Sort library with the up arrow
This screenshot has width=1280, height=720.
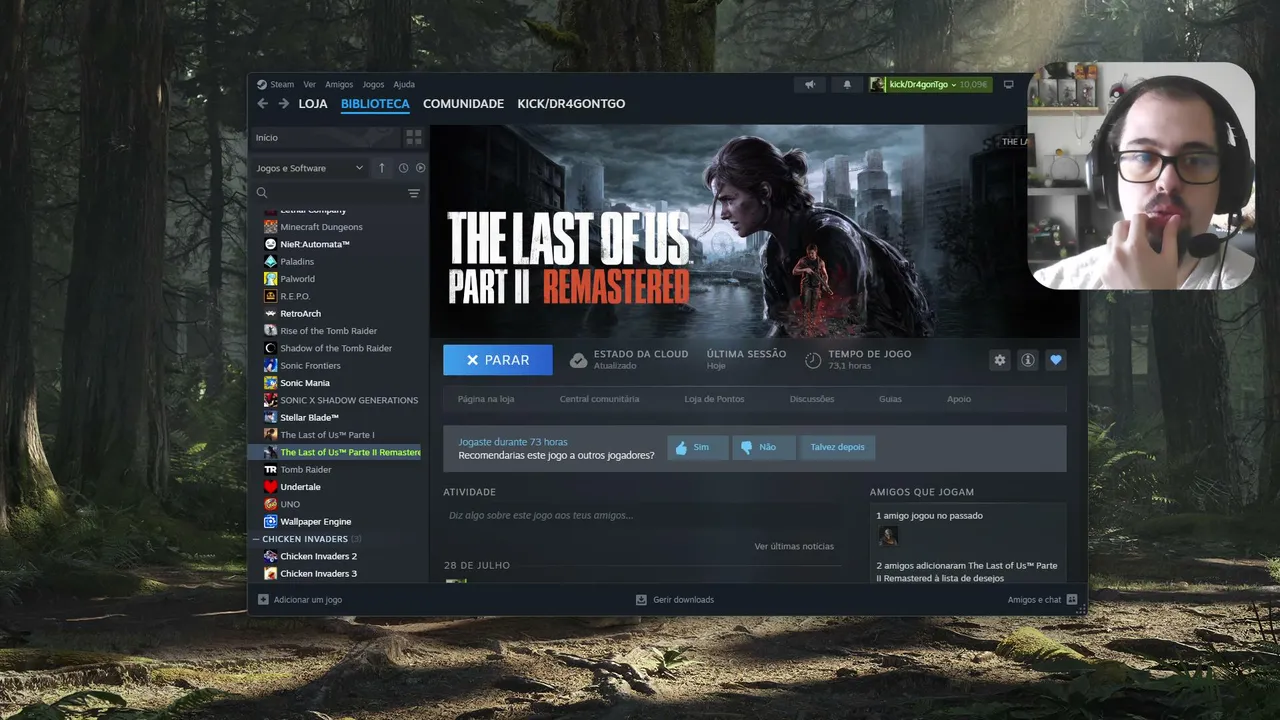point(381,168)
